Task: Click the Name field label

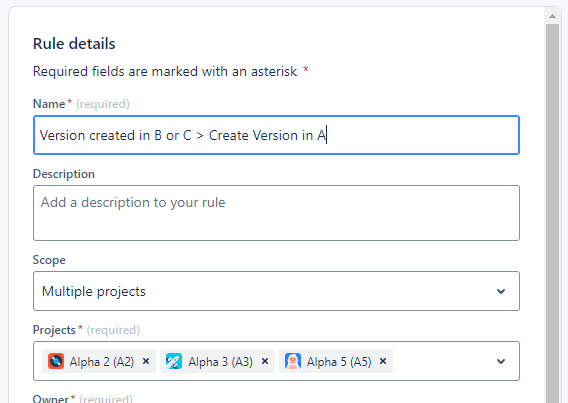Action: (49, 104)
